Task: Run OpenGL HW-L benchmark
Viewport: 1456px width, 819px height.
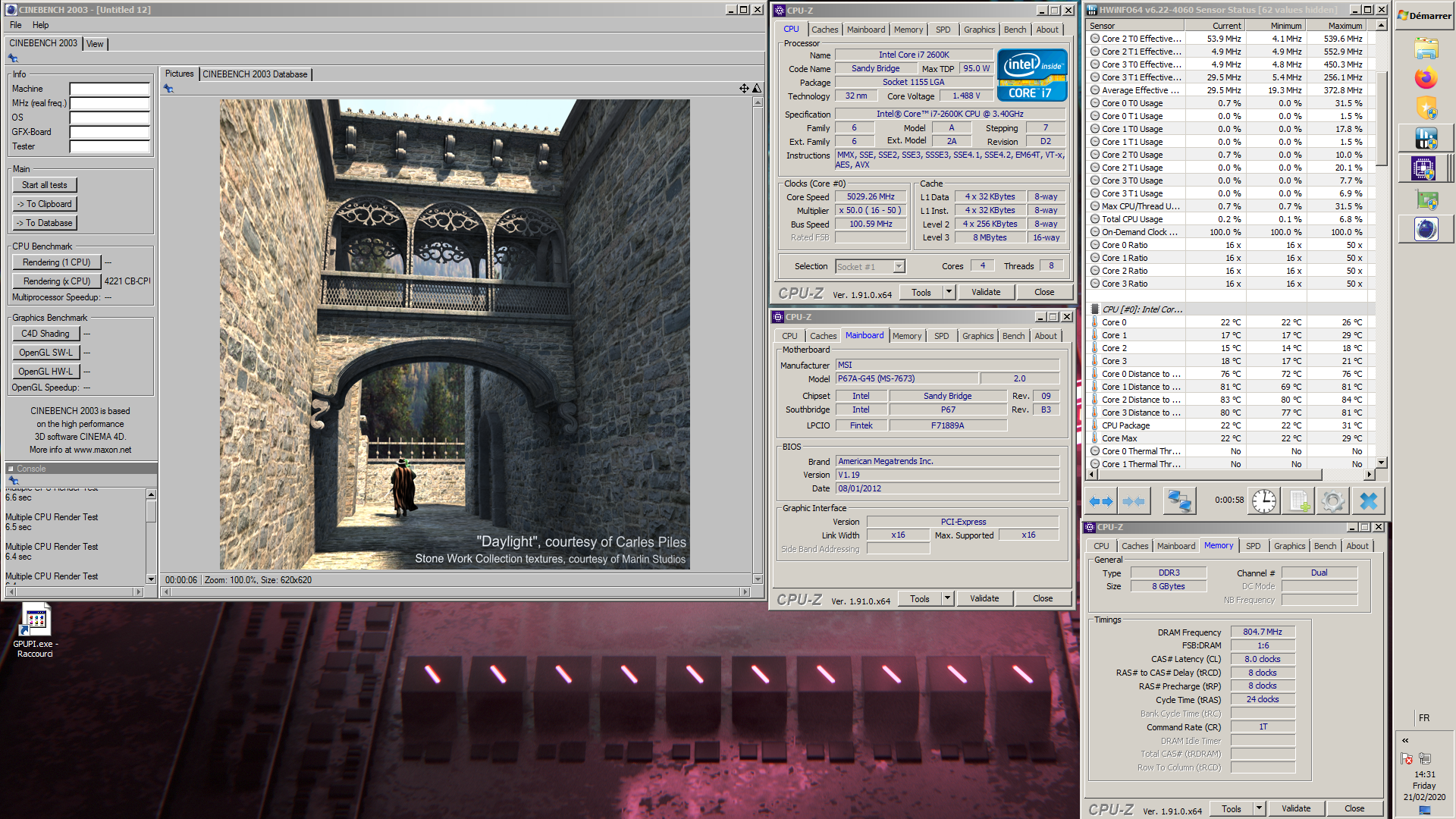Action: (x=45, y=372)
